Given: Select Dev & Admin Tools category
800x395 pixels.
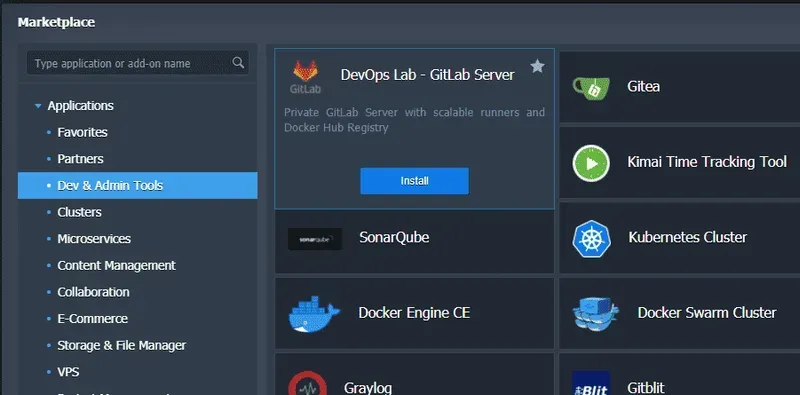Looking at the screenshot, I should click(138, 185).
